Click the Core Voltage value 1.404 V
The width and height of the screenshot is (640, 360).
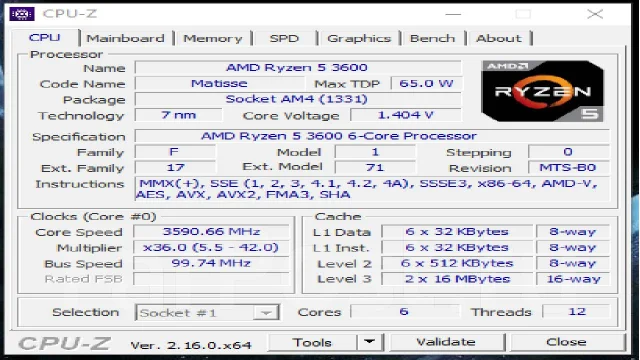[405, 115]
